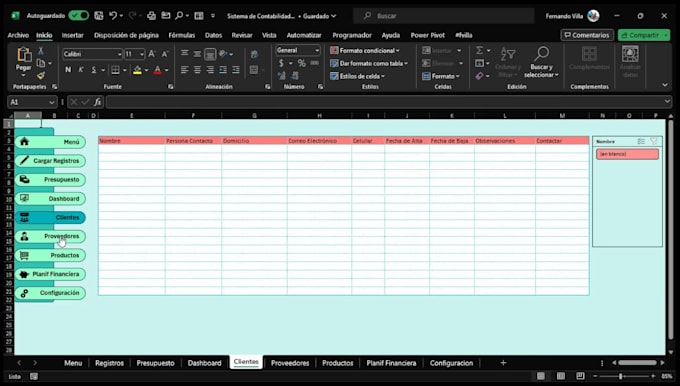Toggle italic K formatting
The width and height of the screenshot is (680, 386).
(81, 70)
